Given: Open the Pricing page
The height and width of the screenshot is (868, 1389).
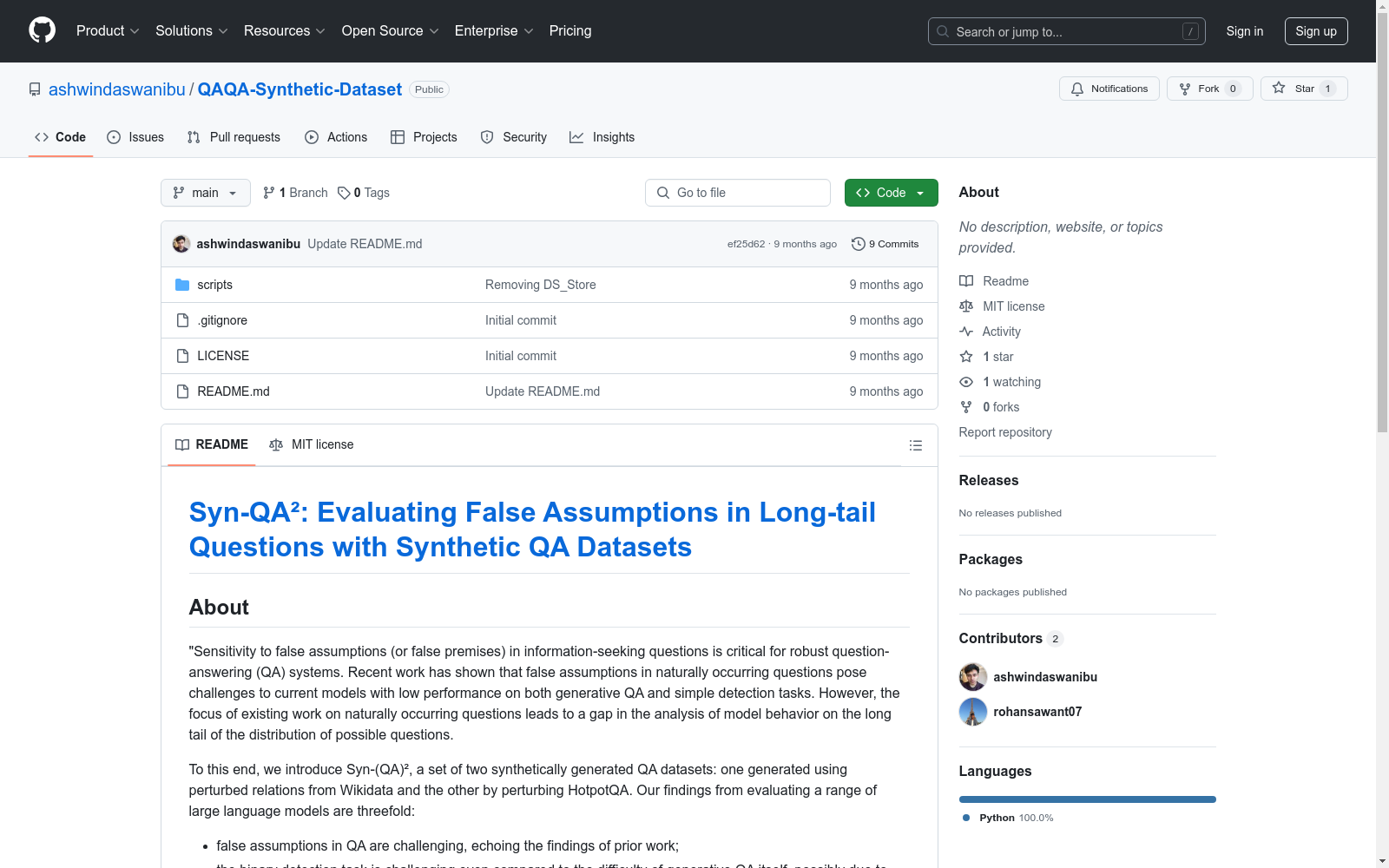Looking at the screenshot, I should pos(570,31).
